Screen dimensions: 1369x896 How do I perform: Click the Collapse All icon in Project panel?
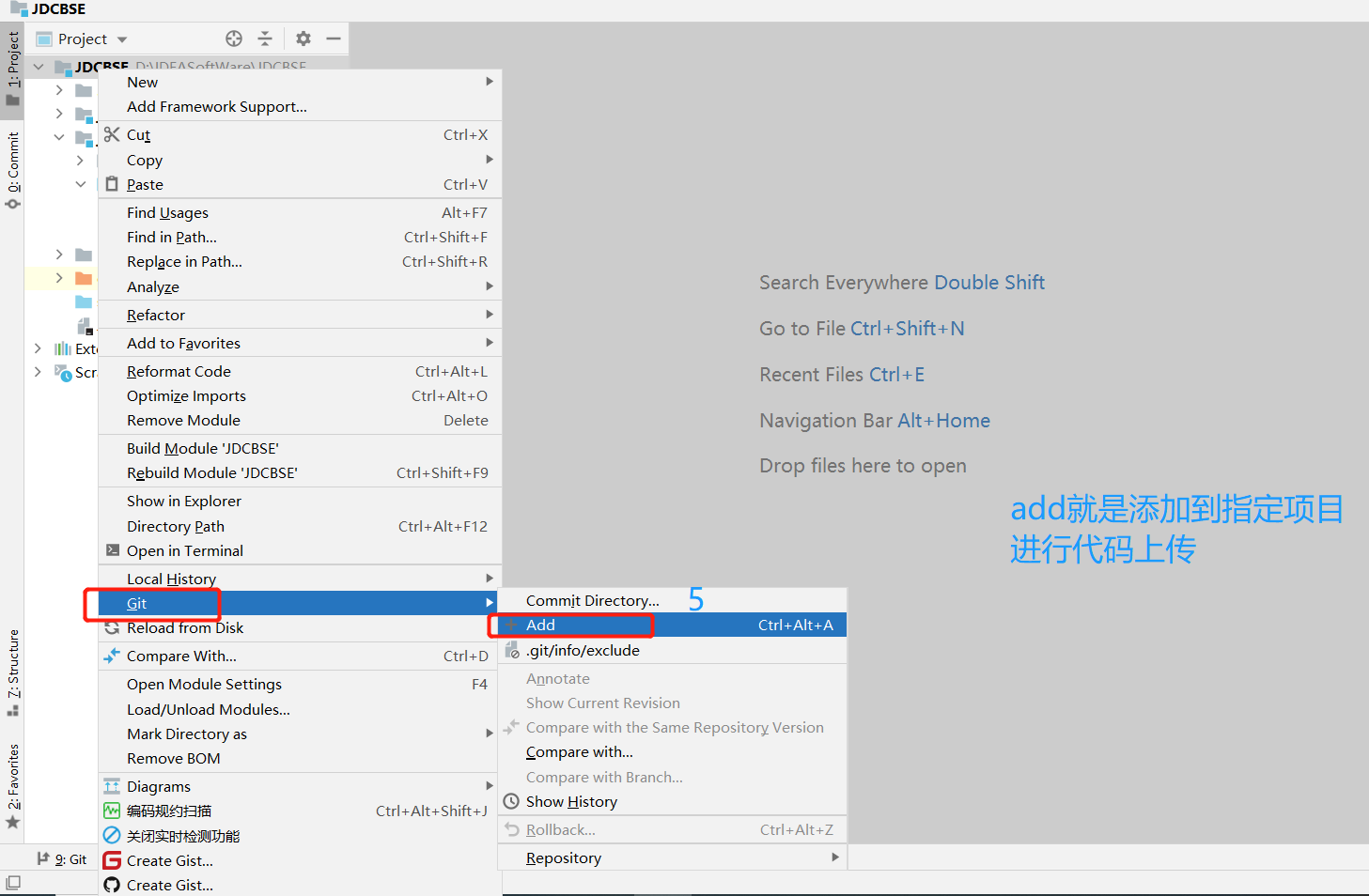(x=265, y=39)
